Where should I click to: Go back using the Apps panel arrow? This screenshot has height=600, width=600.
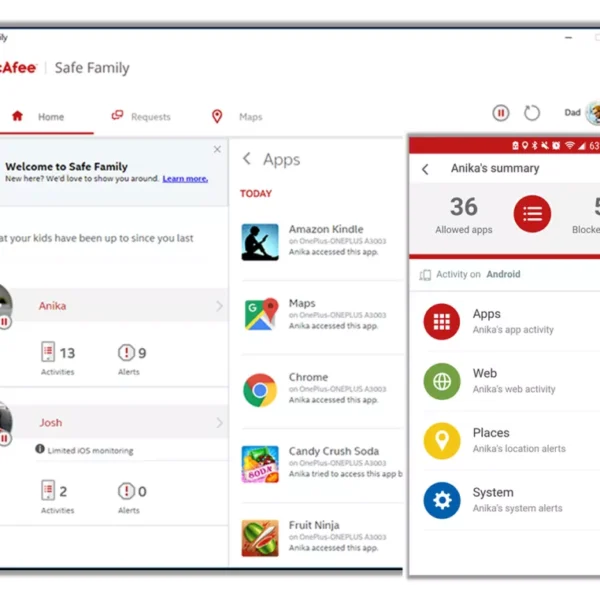tap(247, 159)
